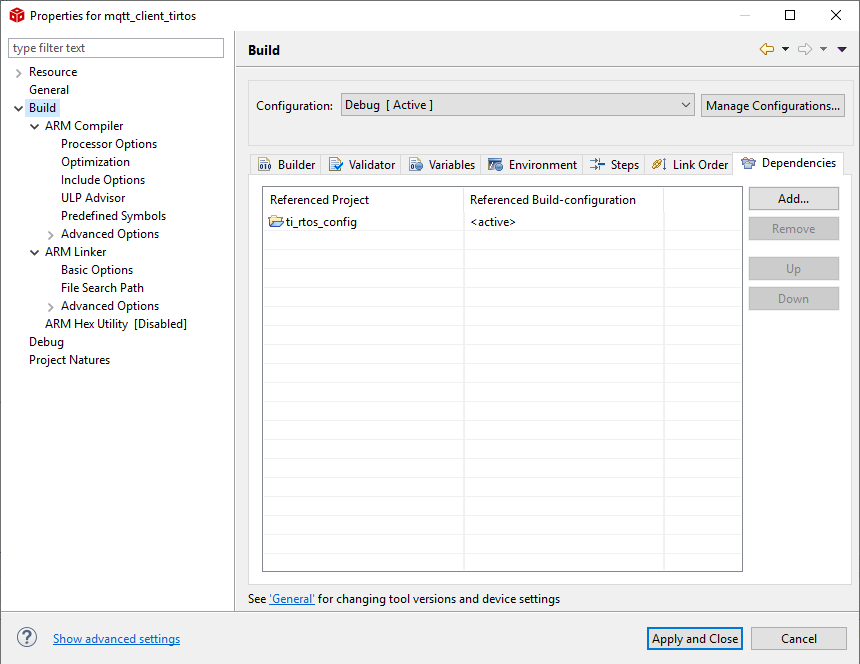Click the Add... dependency button

pos(793,199)
